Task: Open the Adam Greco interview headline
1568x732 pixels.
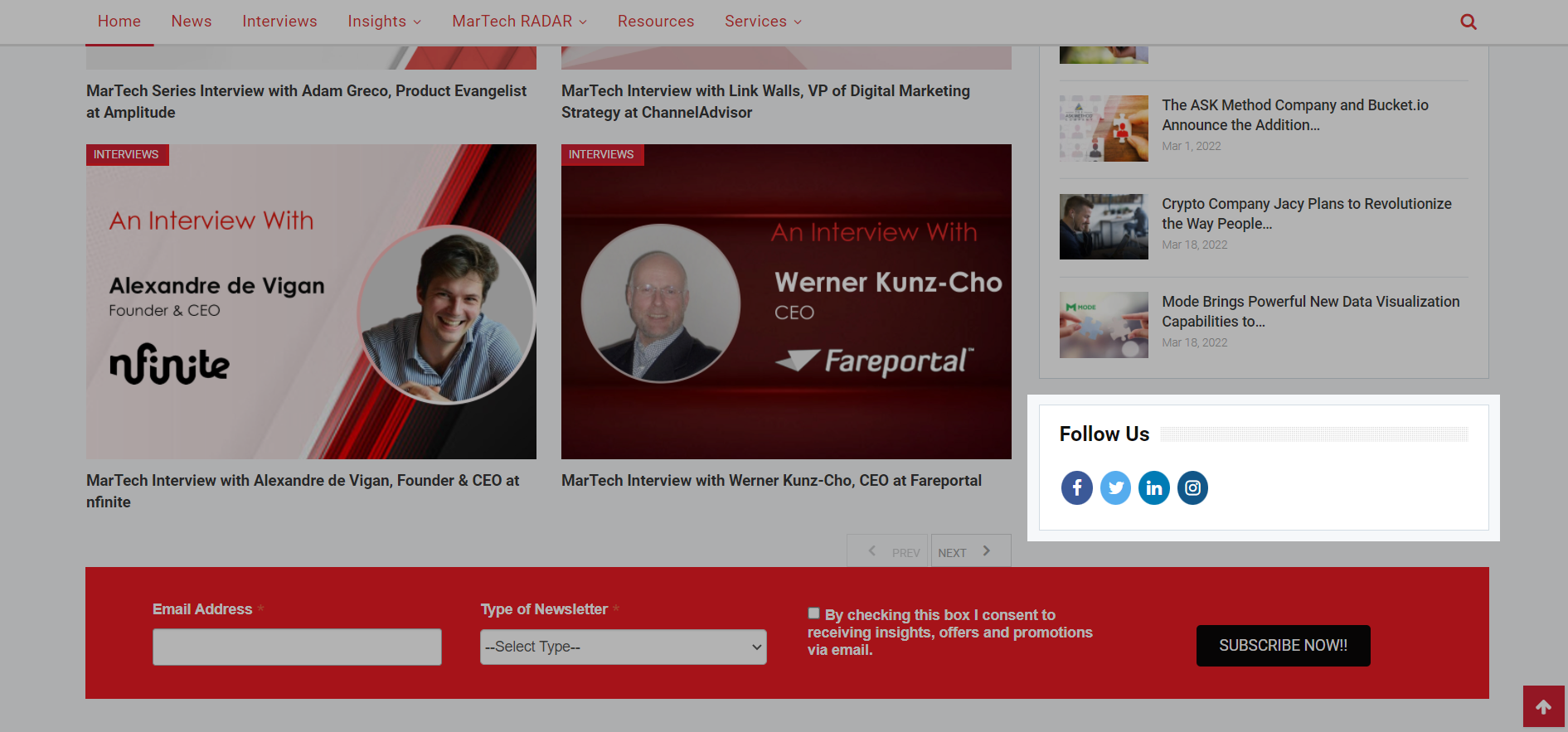Action: click(307, 101)
